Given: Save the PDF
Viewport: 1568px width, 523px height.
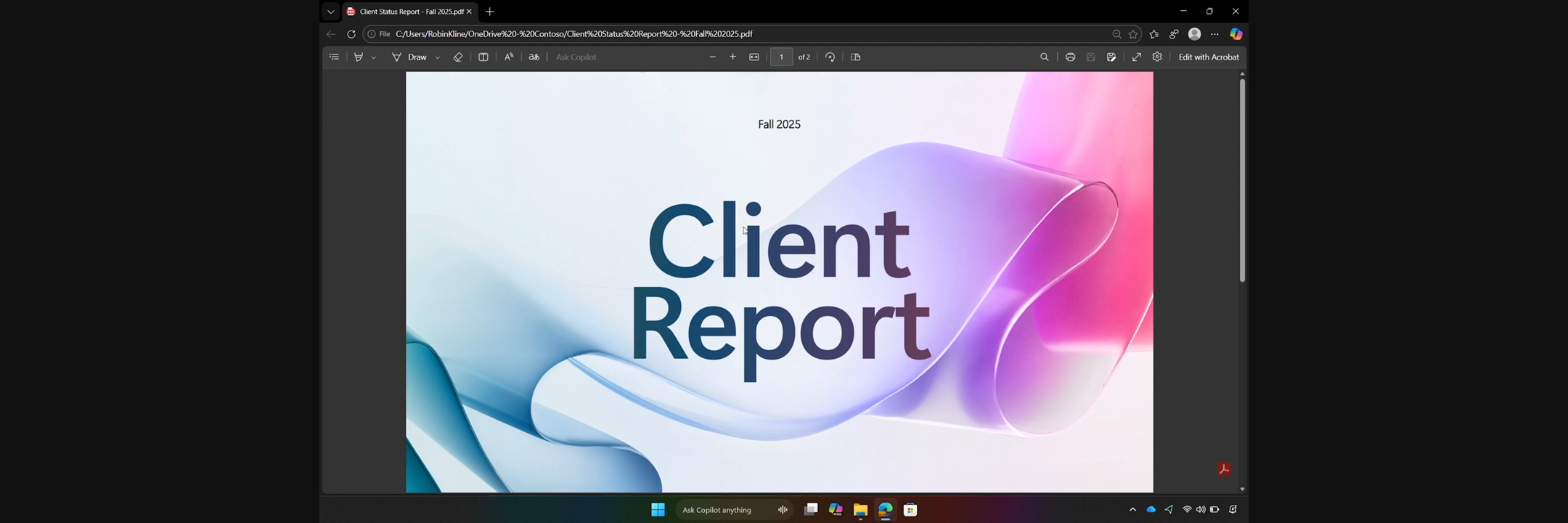Looking at the screenshot, I should (x=1091, y=57).
